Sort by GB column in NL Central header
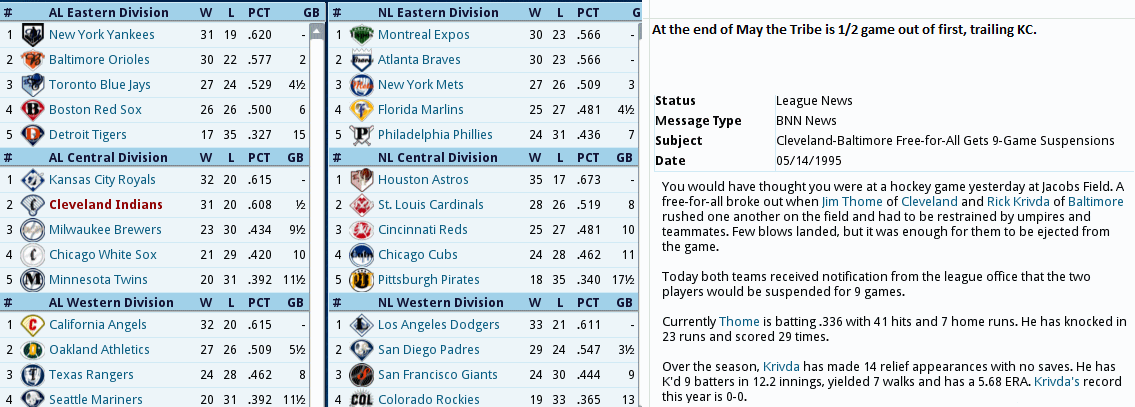Image resolution: width=1135 pixels, height=407 pixels. [624, 157]
